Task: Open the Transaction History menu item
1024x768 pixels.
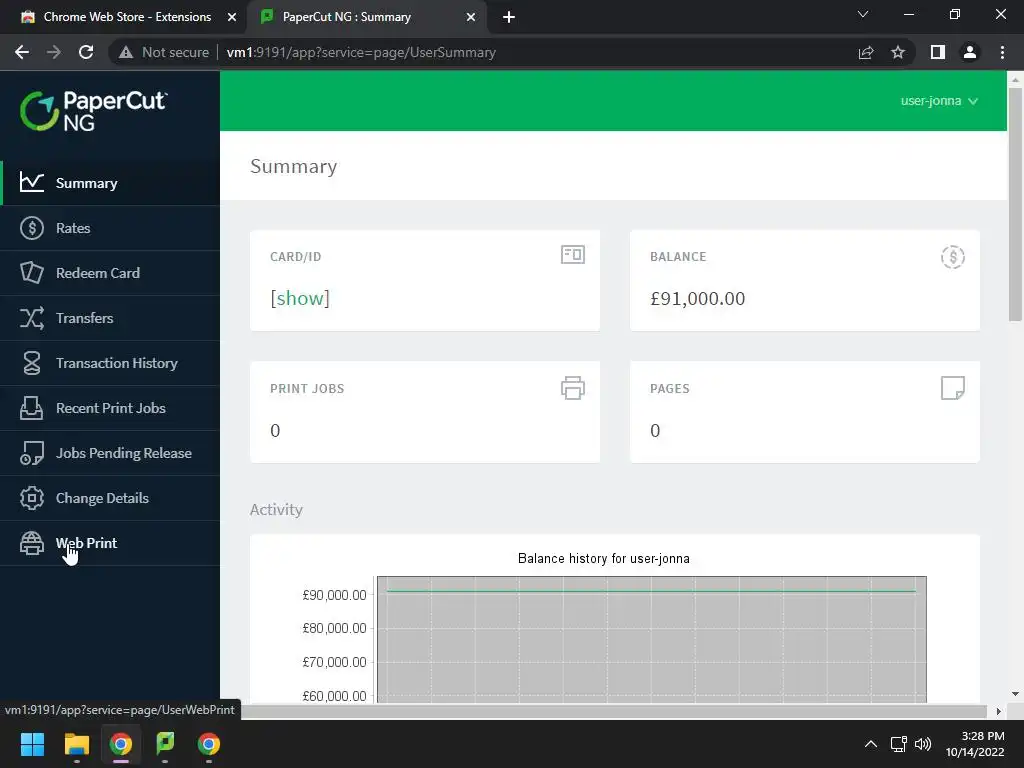Action: click(x=110, y=363)
